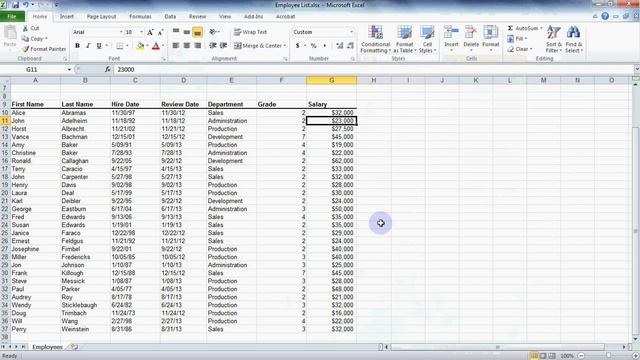Open the Font Color dropdown arrow
Image resolution: width=640 pixels, height=360 pixels.
click(x=163, y=46)
